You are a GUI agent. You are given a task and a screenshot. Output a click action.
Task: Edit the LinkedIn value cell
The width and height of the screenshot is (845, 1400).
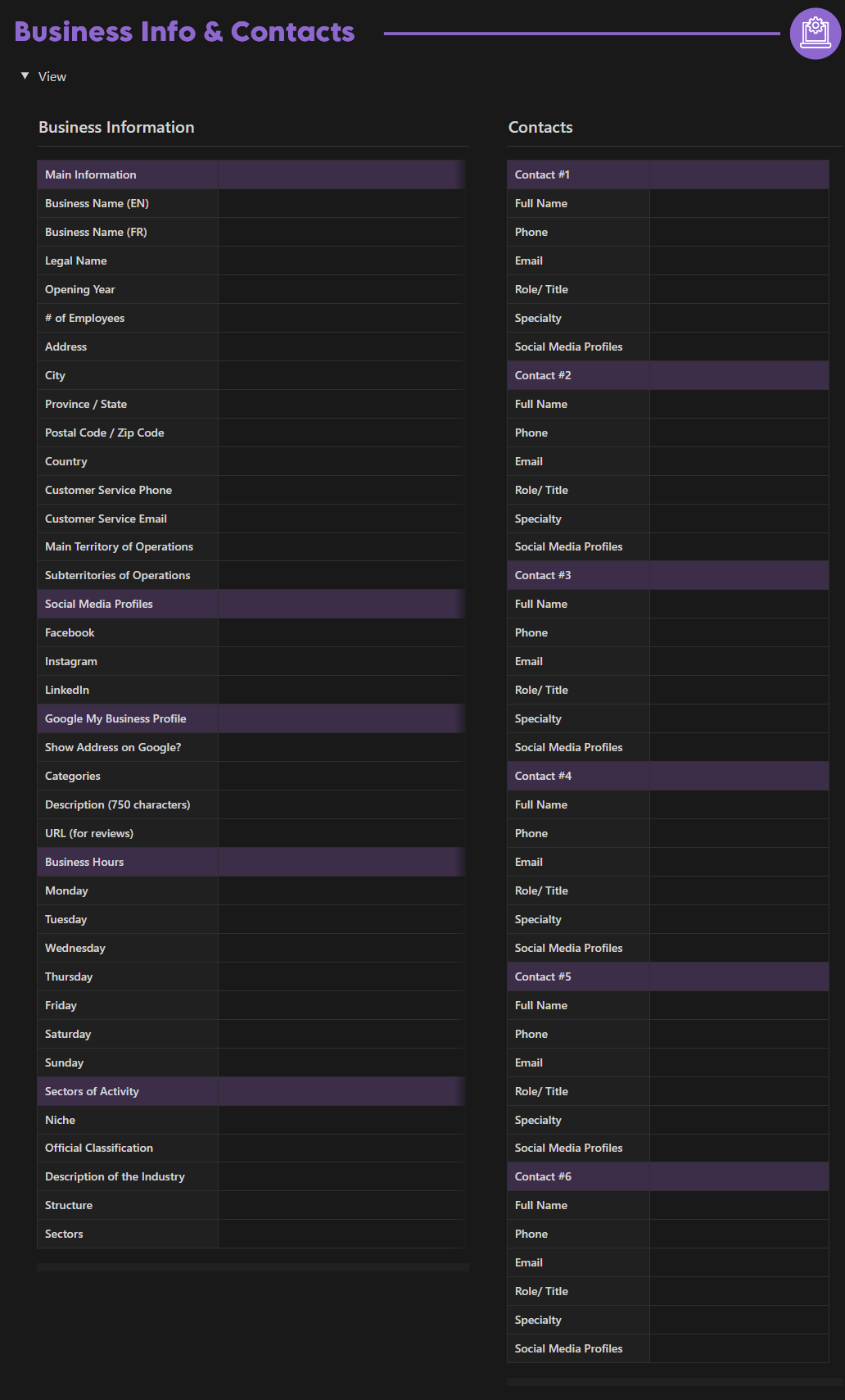(x=341, y=690)
